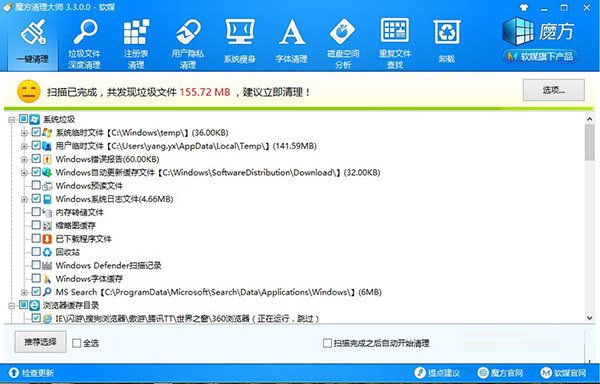Check Windows Defender扫描记录 checkbox
Image resolution: width=600 pixels, height=384 pixels.
(36, 265)
